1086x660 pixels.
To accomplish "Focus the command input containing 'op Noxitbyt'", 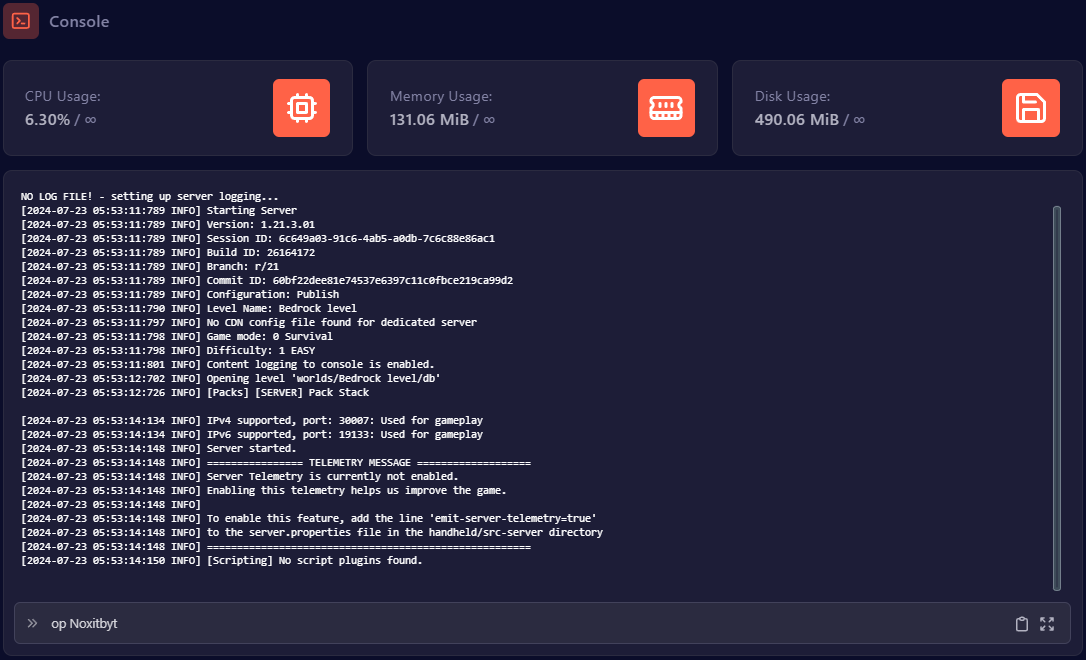I will 500,623.
